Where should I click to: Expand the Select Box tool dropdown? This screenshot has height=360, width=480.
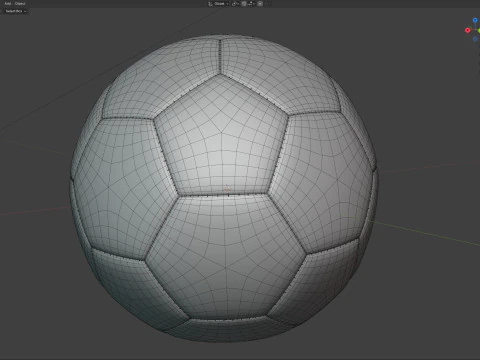click(15, 11)
